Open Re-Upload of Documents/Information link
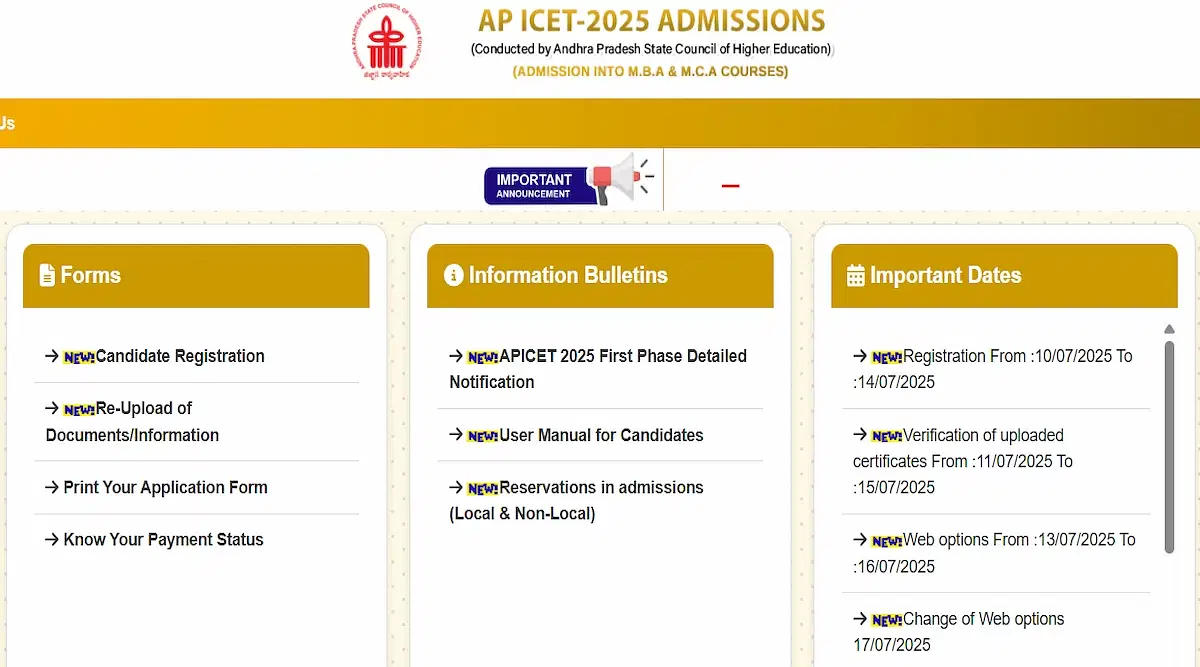The width and height of the screenshot is (1200, 667). (132, 422)
